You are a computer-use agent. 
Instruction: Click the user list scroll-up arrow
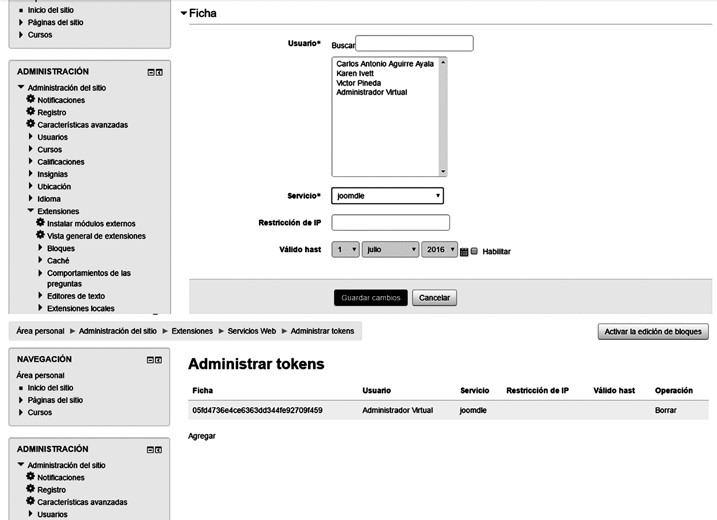coord(443,62)
